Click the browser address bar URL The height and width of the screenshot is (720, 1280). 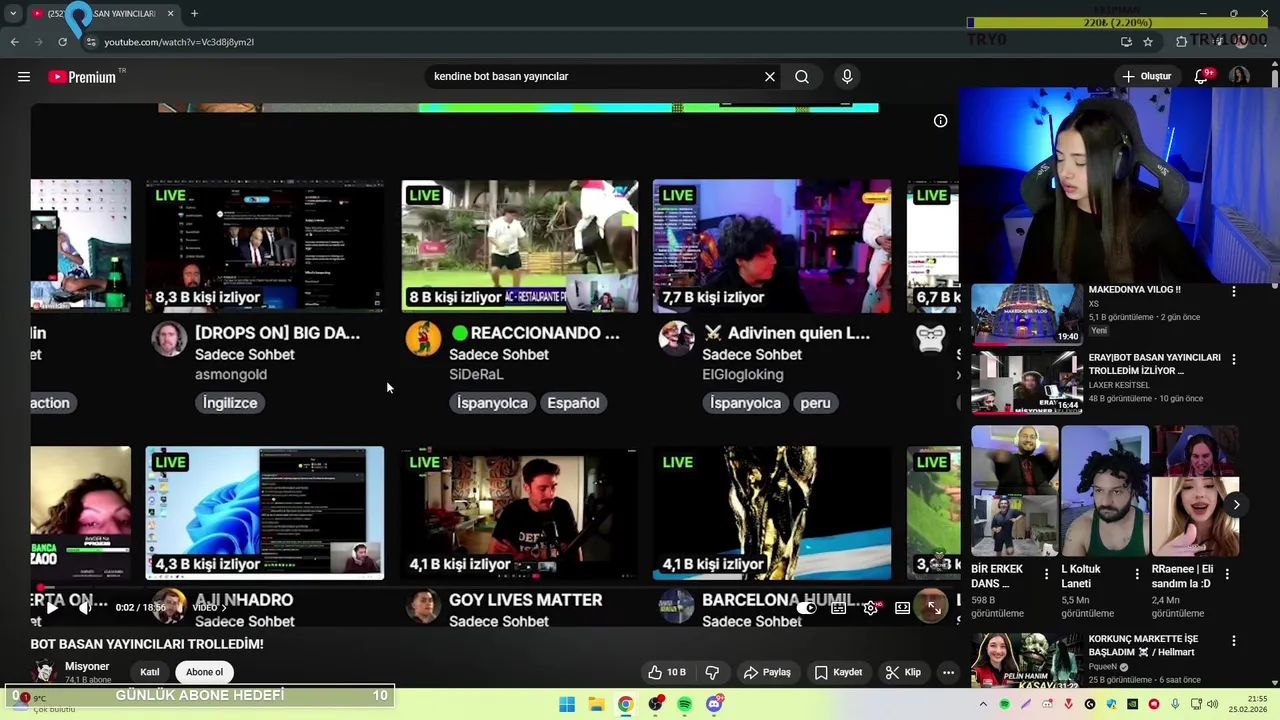tap(179, 42)
